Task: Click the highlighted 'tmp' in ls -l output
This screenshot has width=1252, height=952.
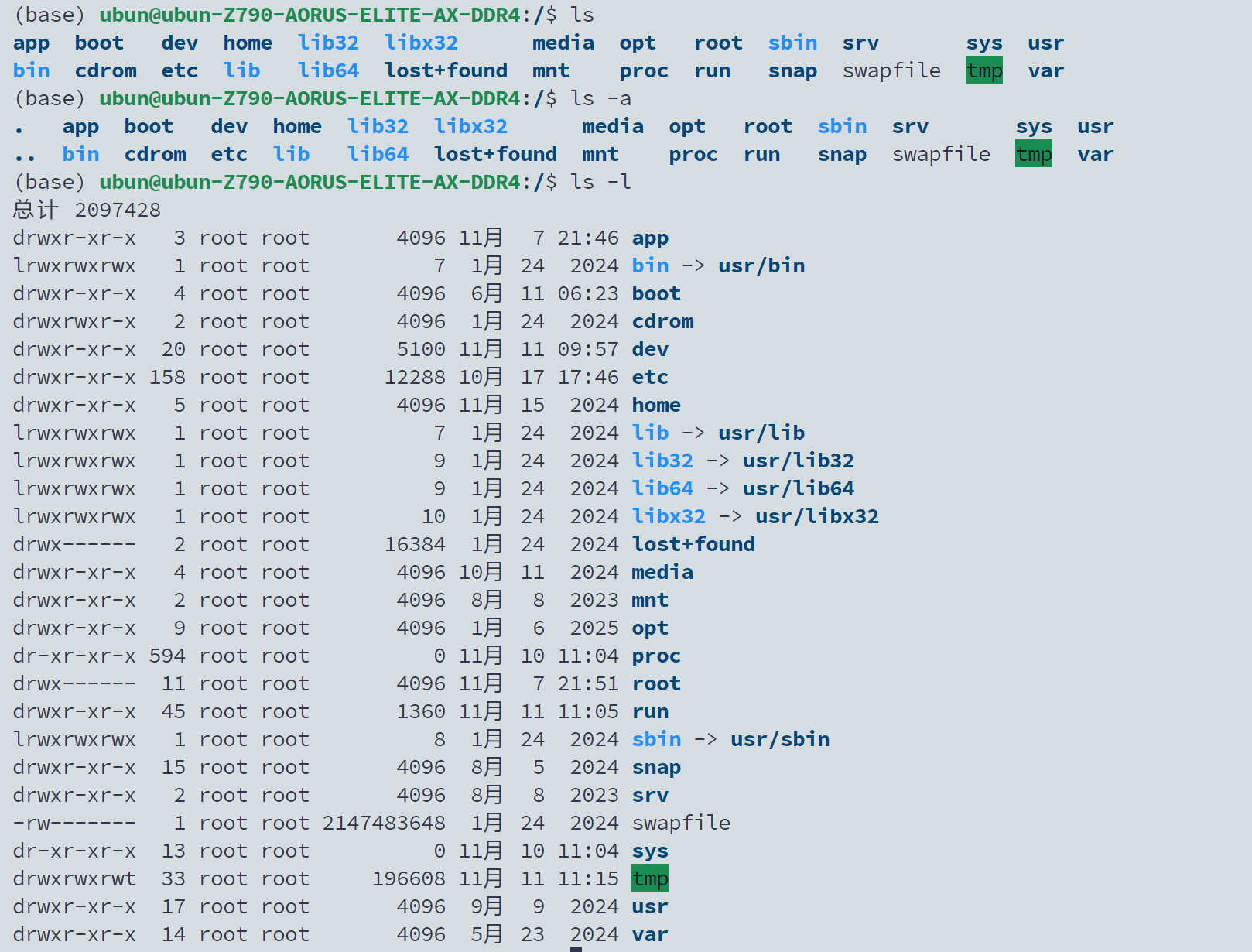Action: point(650,878)
